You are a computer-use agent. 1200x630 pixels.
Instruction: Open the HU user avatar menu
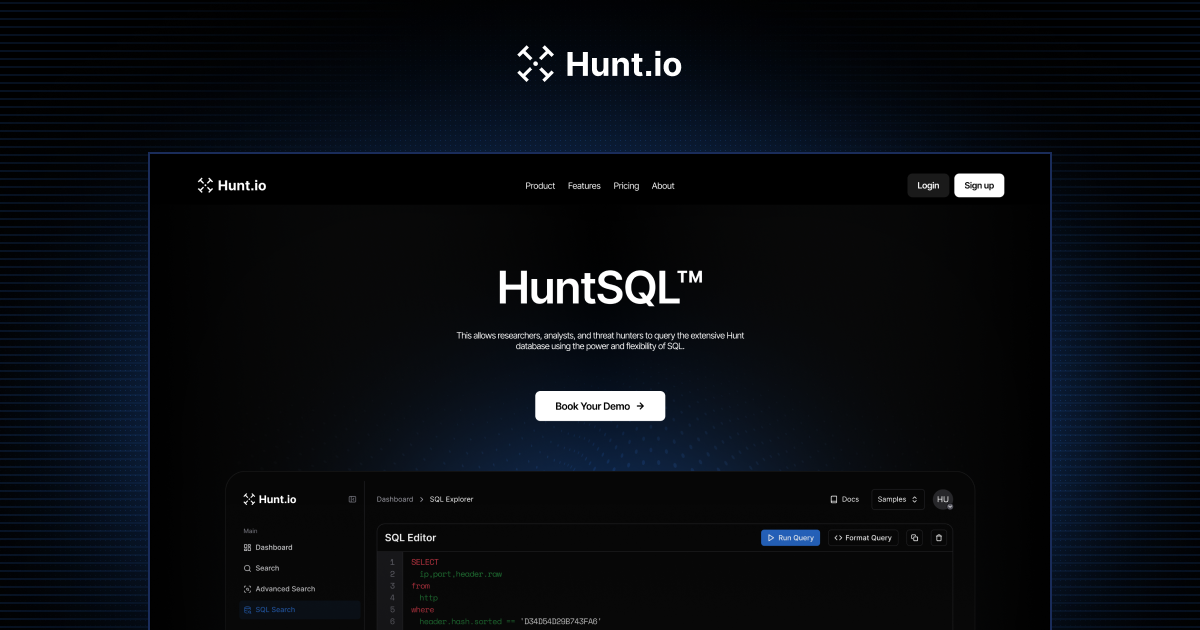[x=943, y=499]
